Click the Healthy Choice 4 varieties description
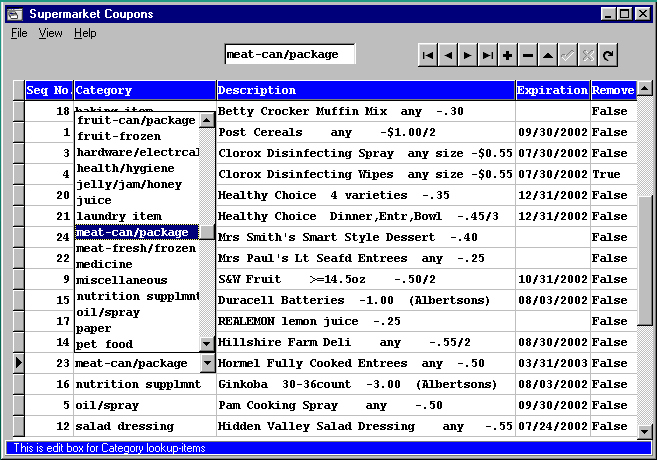 (x=366, y=195)
